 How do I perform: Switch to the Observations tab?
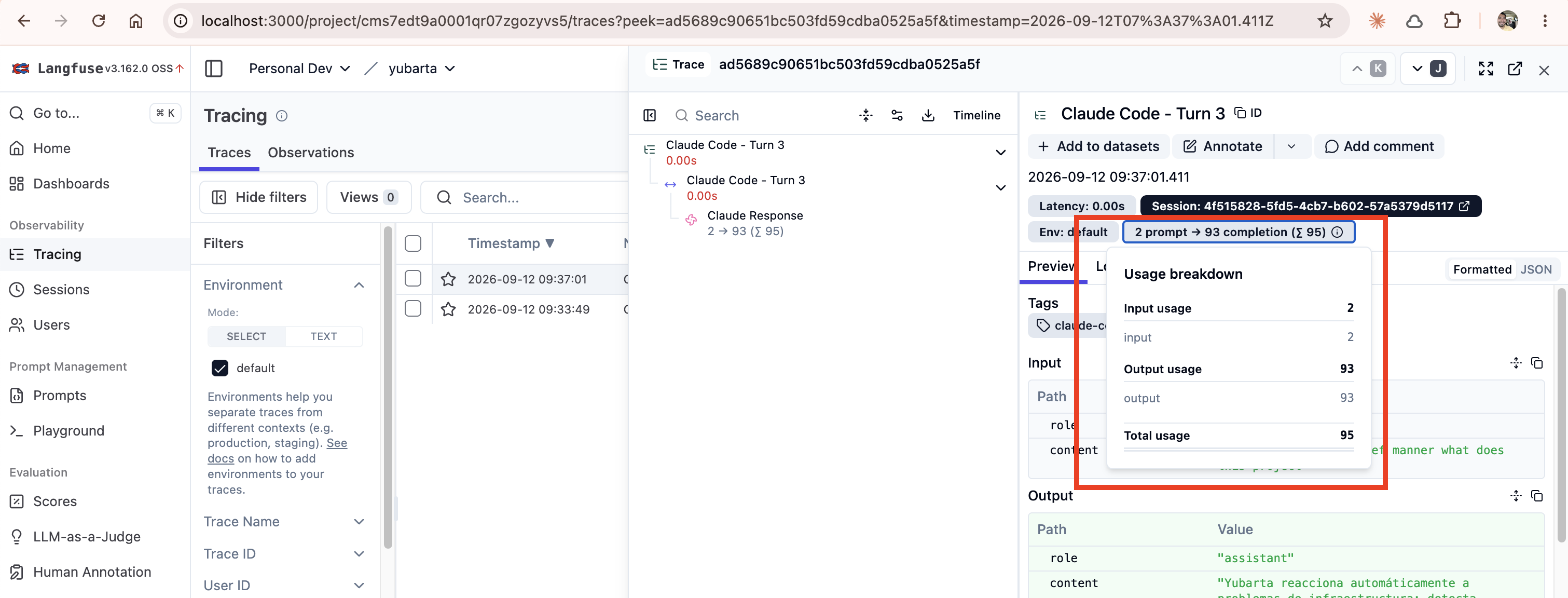pos(310,153)
